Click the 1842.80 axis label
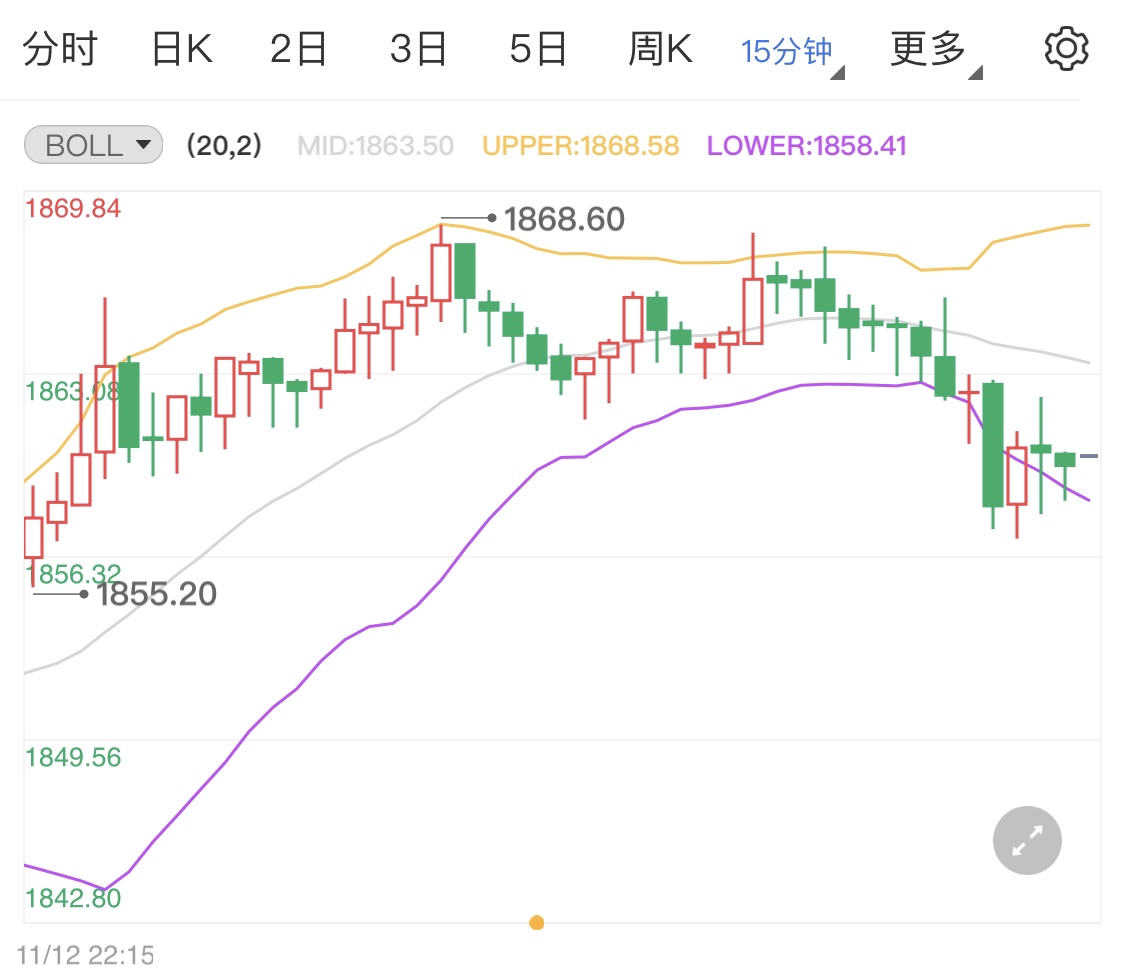 point(73,898)
